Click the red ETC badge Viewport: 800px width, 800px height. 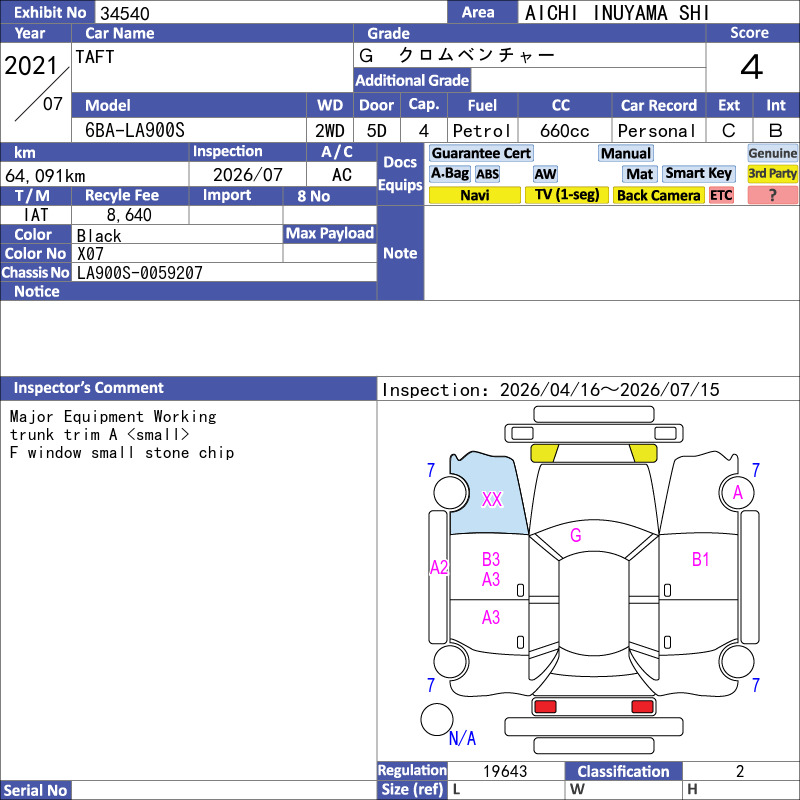[x=721, y=195]
